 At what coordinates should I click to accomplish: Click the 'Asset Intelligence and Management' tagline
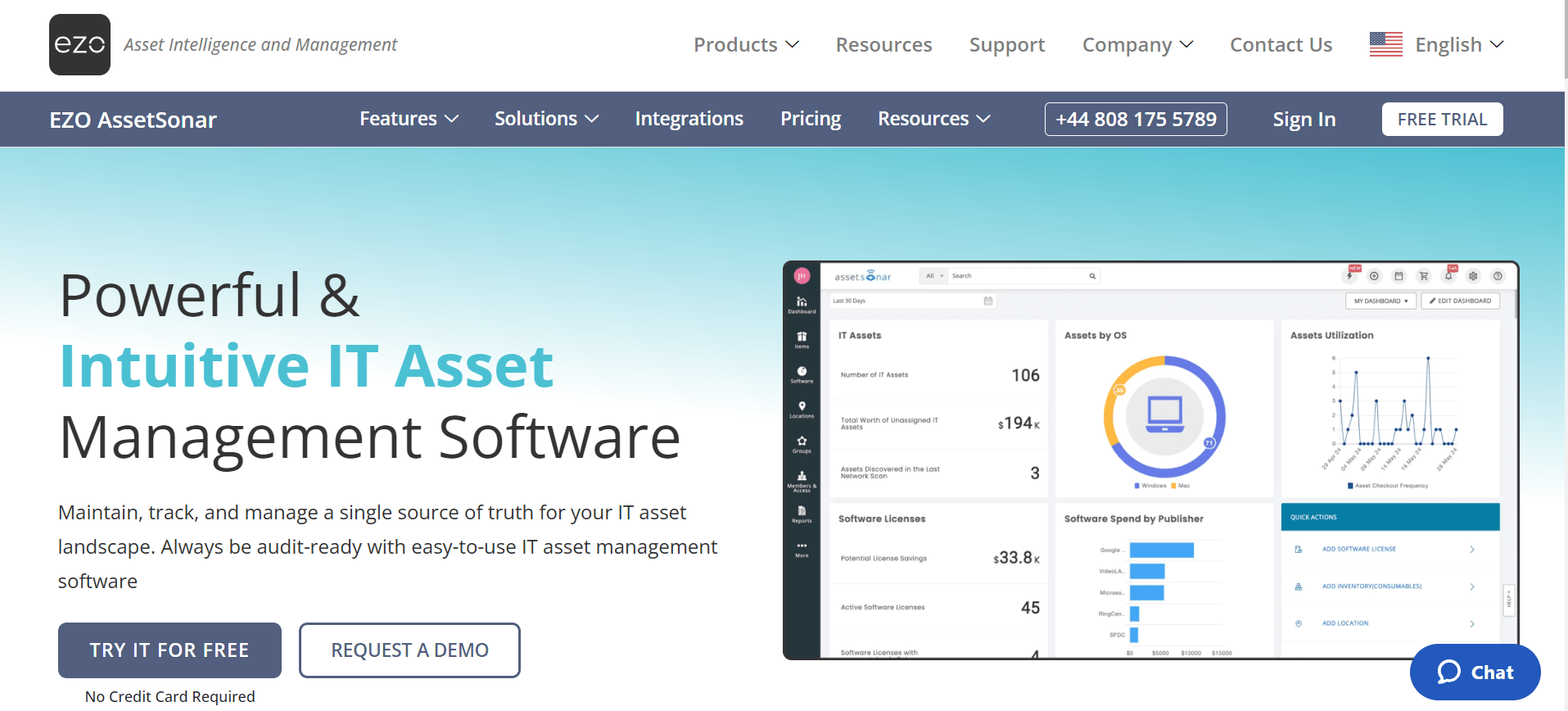(260, 44)
